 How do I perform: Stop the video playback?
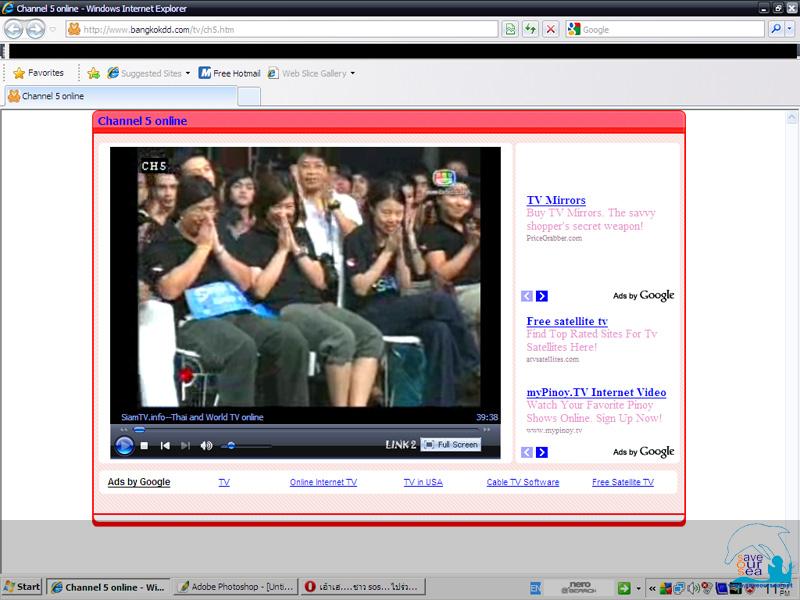point(144,445)
